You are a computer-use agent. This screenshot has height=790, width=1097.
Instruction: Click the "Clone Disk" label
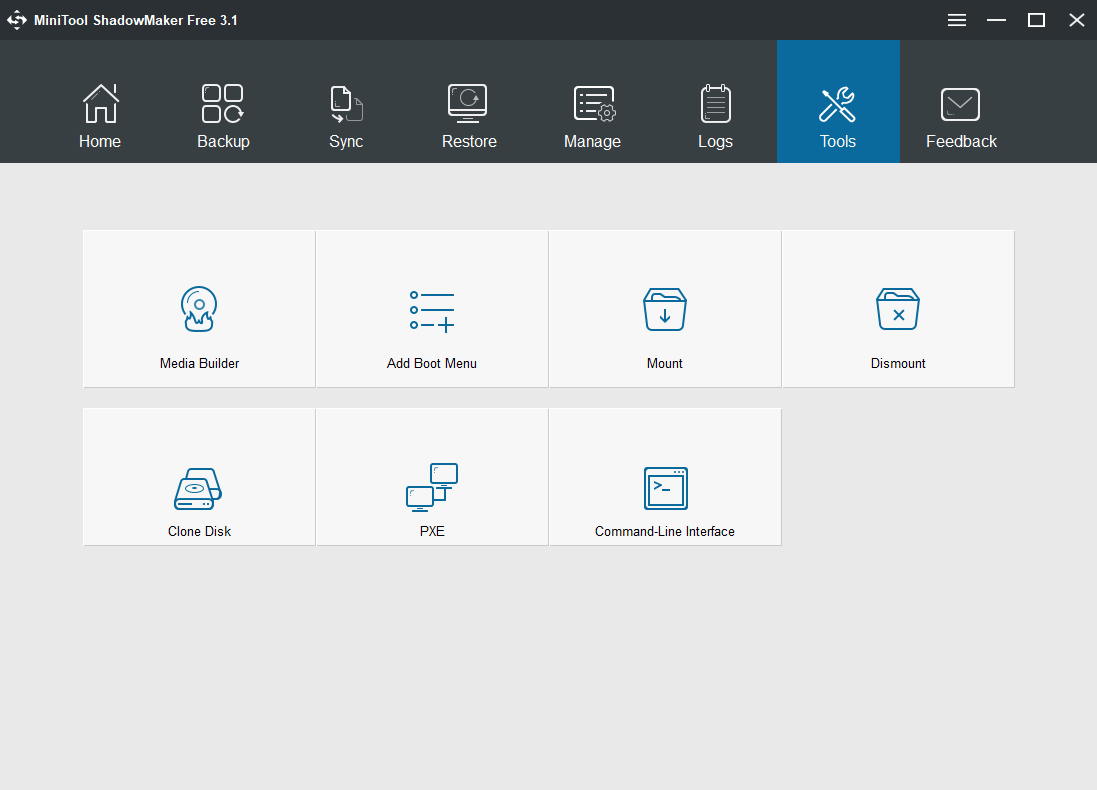click(x=199, y=531)
